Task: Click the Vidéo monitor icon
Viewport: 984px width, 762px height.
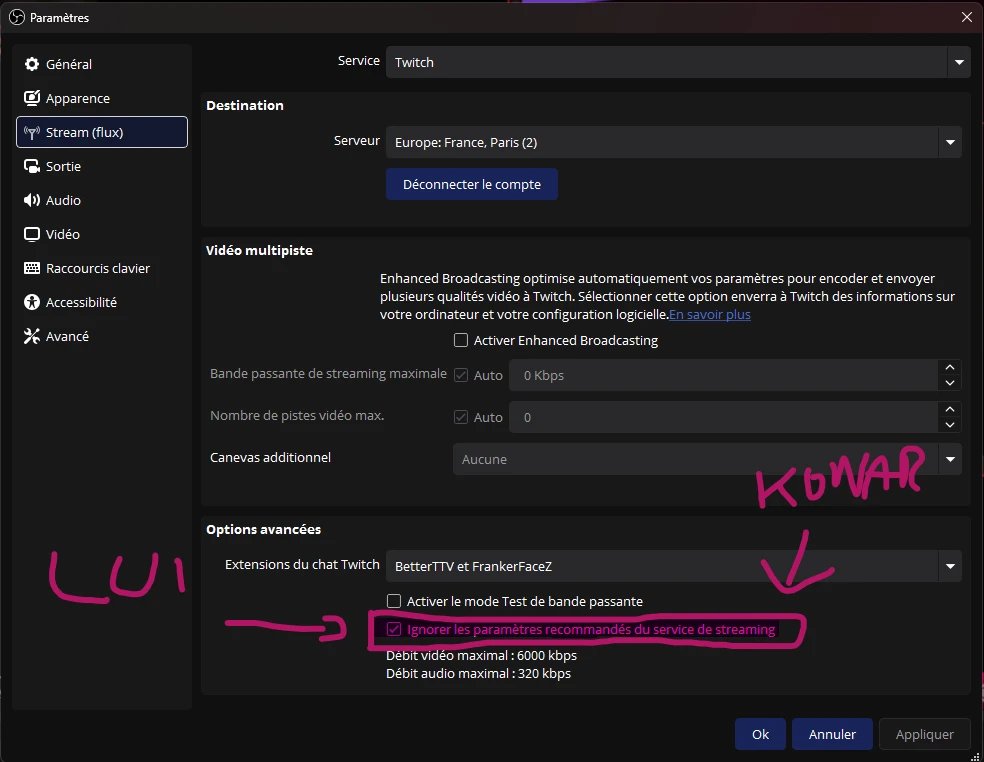Action: (31, 234)
